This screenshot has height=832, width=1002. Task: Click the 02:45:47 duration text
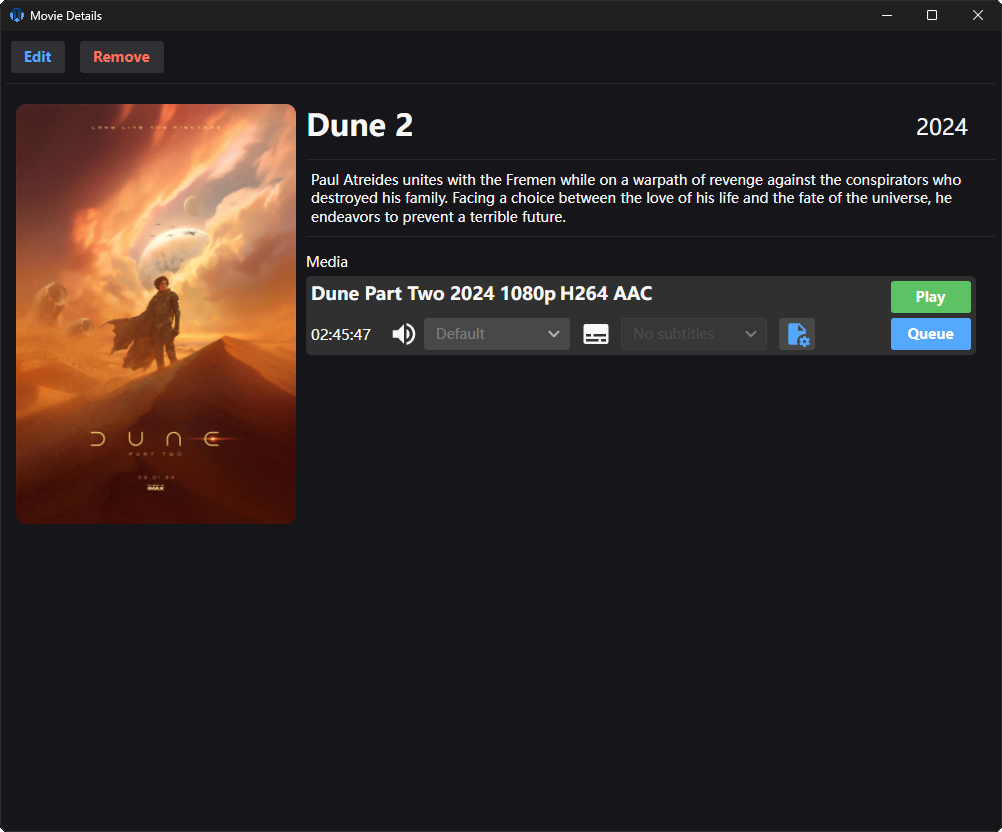(x=341, y=335)
